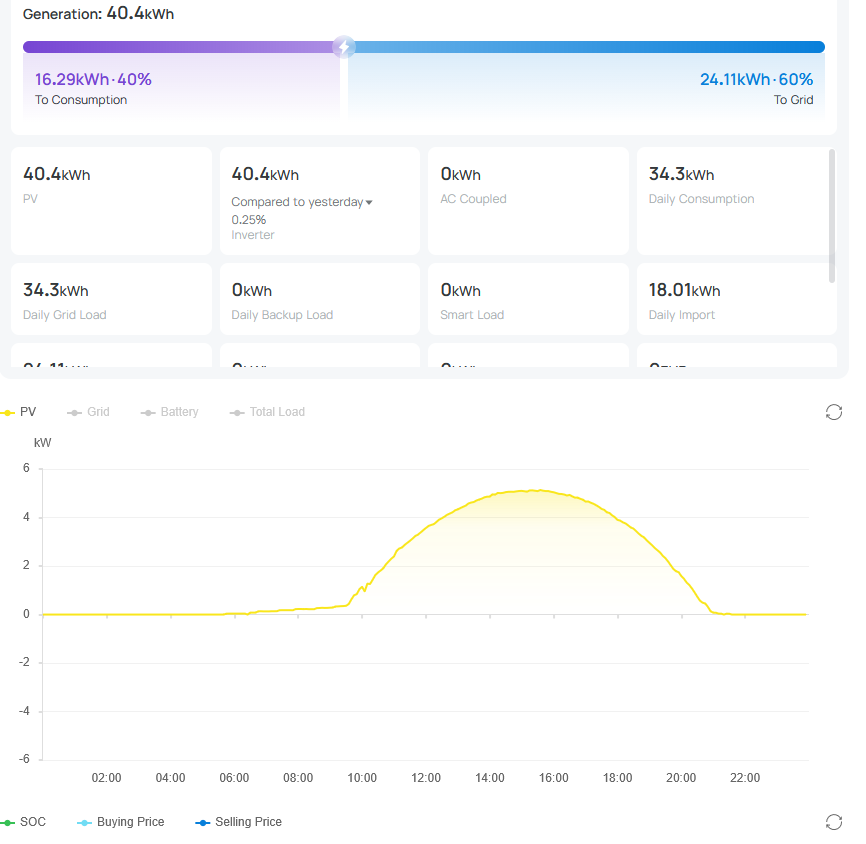Image resolution: width=866 pixels, height=844 pixels.
Task: Refresh the SOC and price chart
Action: point(833,822)
